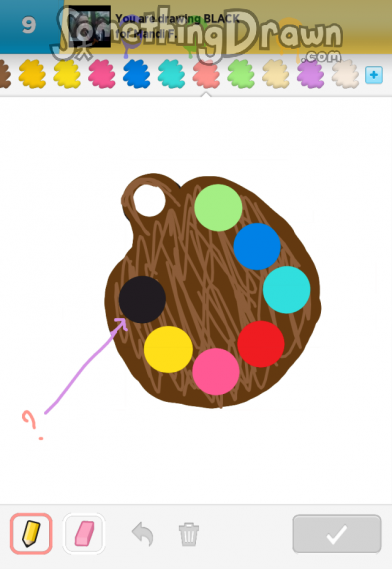The width and height of the screenshot is (392, 569).
Task: Pick the light green color swatch
Action: click(241, 74)
